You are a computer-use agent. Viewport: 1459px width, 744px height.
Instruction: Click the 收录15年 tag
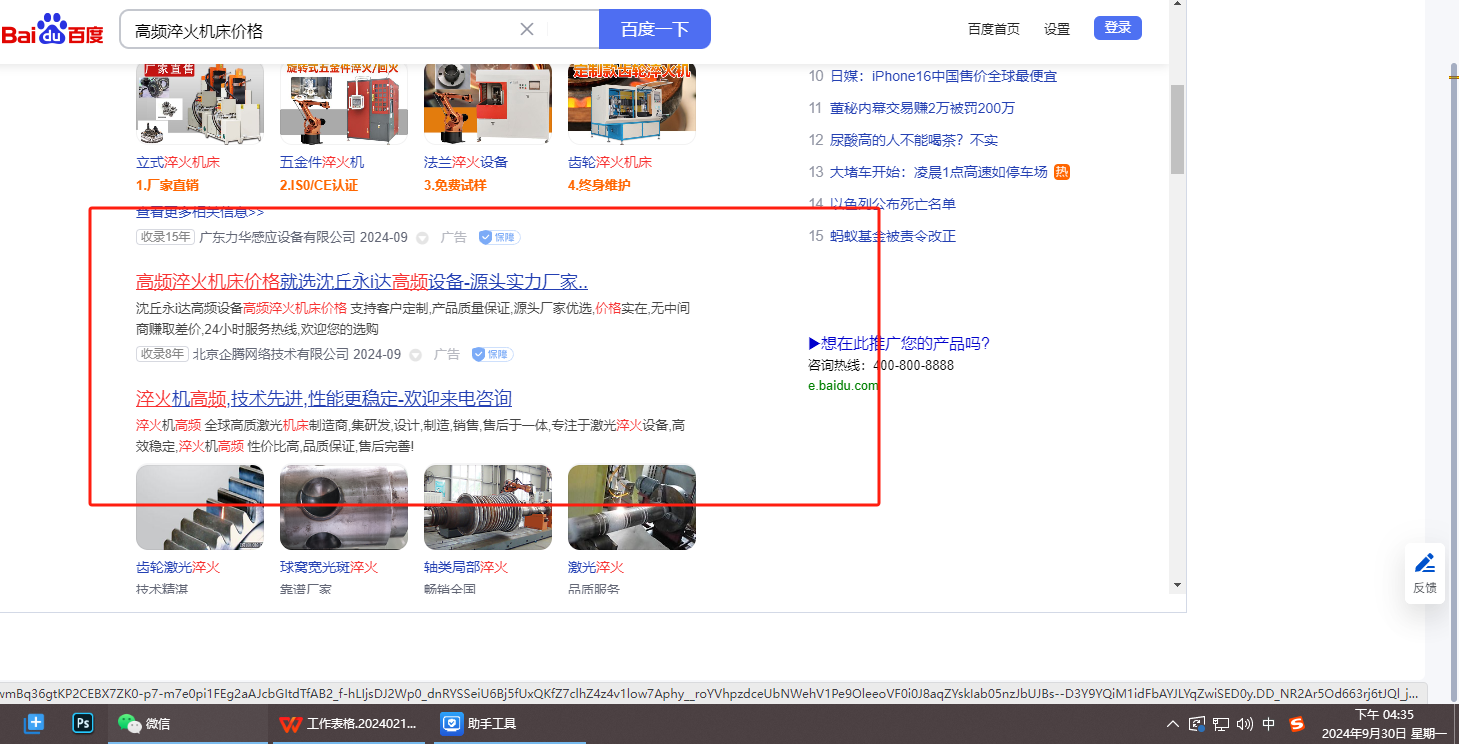pos(165,238)
